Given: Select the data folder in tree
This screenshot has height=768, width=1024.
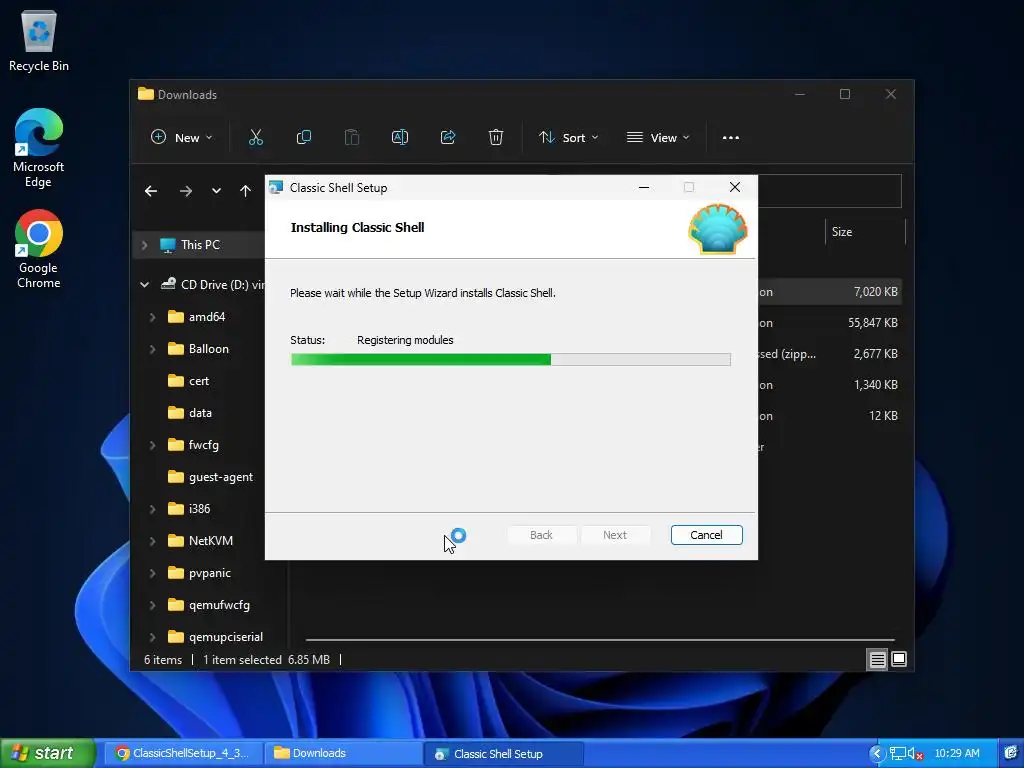Looking at the screenshot, I should (x=189, y=413).
